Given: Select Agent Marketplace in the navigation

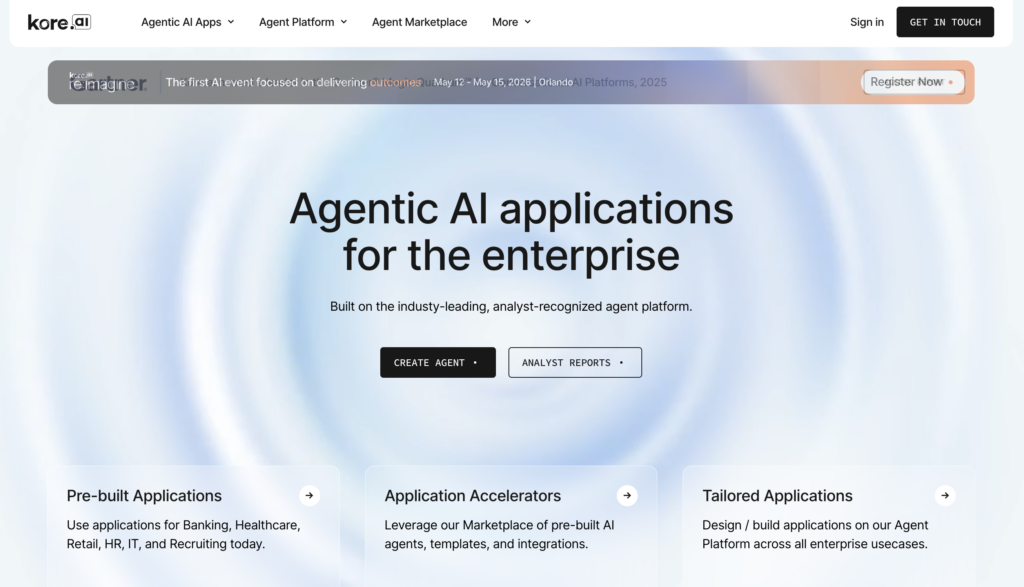Looking at the screenshot, I should (419, 21).
